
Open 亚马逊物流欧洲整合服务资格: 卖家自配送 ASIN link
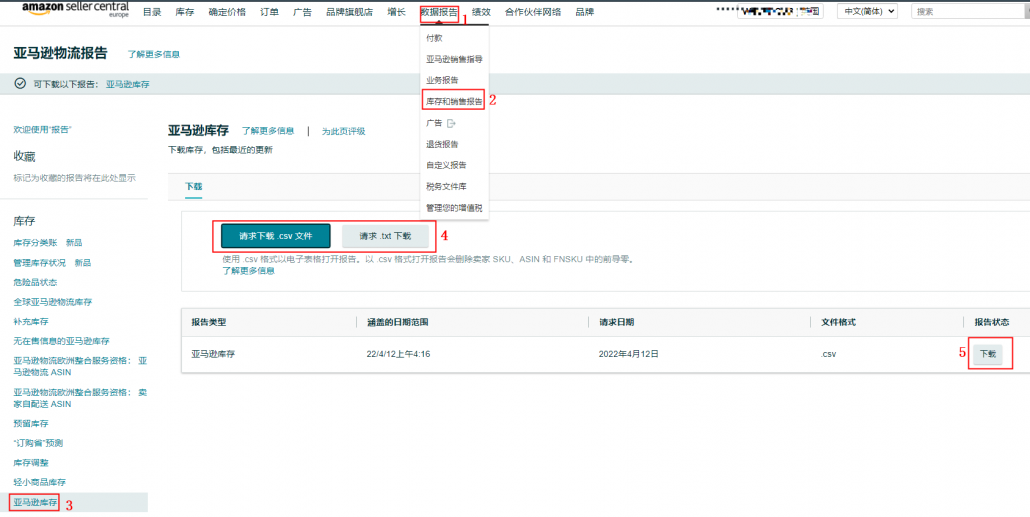click(x=80, y=398)
